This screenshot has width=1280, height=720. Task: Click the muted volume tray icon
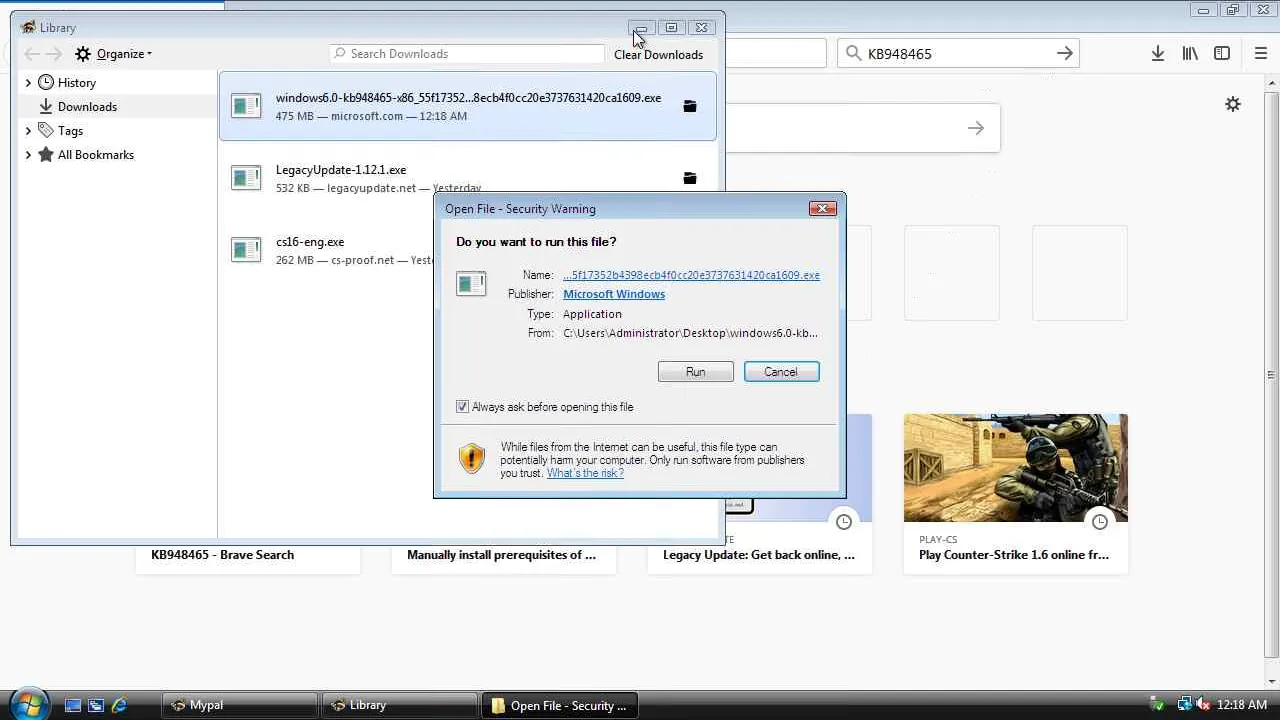click(x=1202, y=705)
